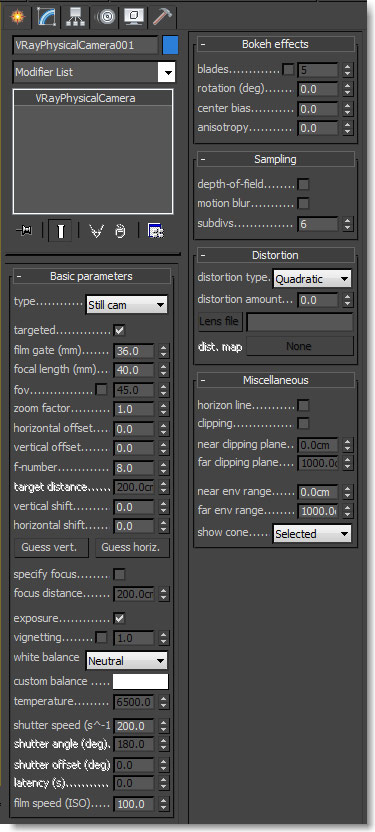The height and width of the screenshot is (832, 375).
Task: Open the Display panel tab
Action: (134, 17)
